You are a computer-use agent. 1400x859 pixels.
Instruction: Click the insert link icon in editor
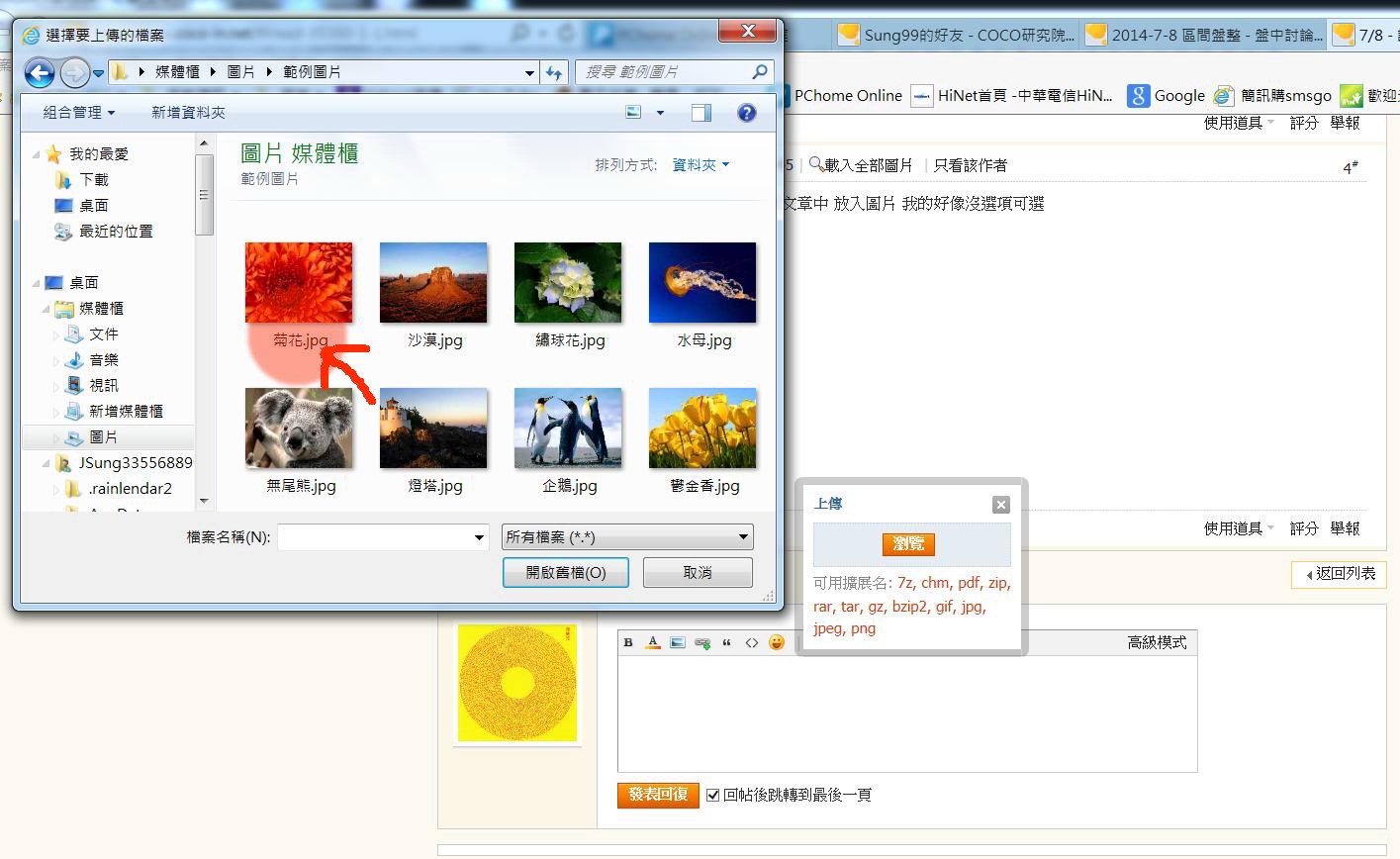(x=702, y=642)
